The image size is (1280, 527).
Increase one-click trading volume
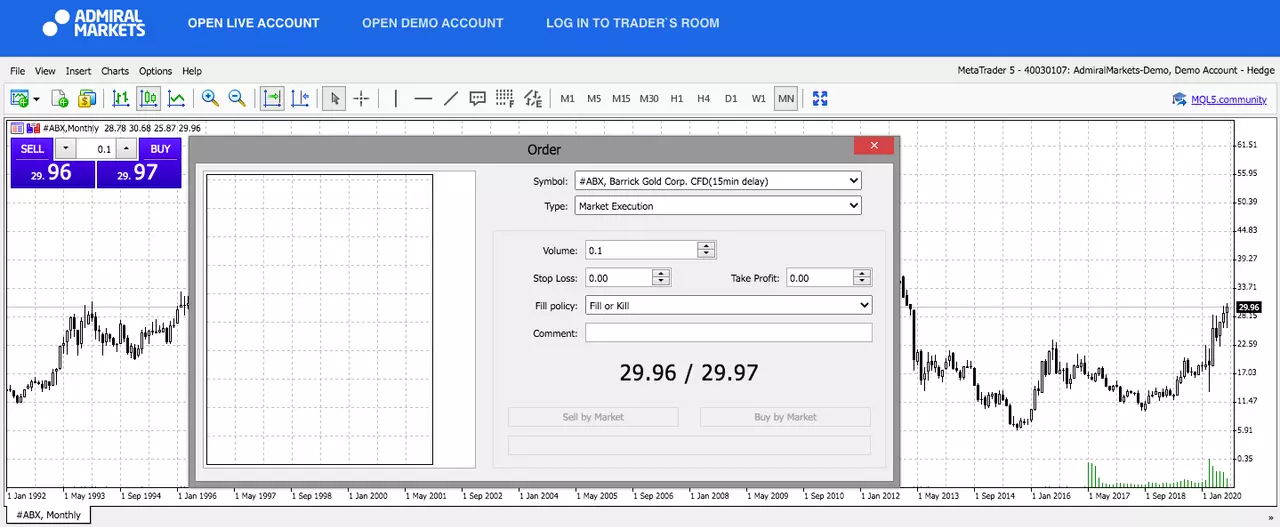126,148
